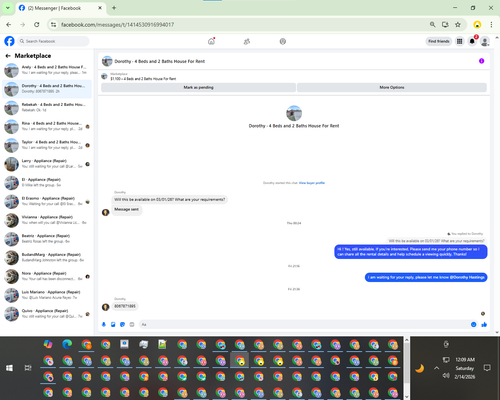
Task: Select the Dorothy conversation in the list
Action: click(x=47, y=89)
